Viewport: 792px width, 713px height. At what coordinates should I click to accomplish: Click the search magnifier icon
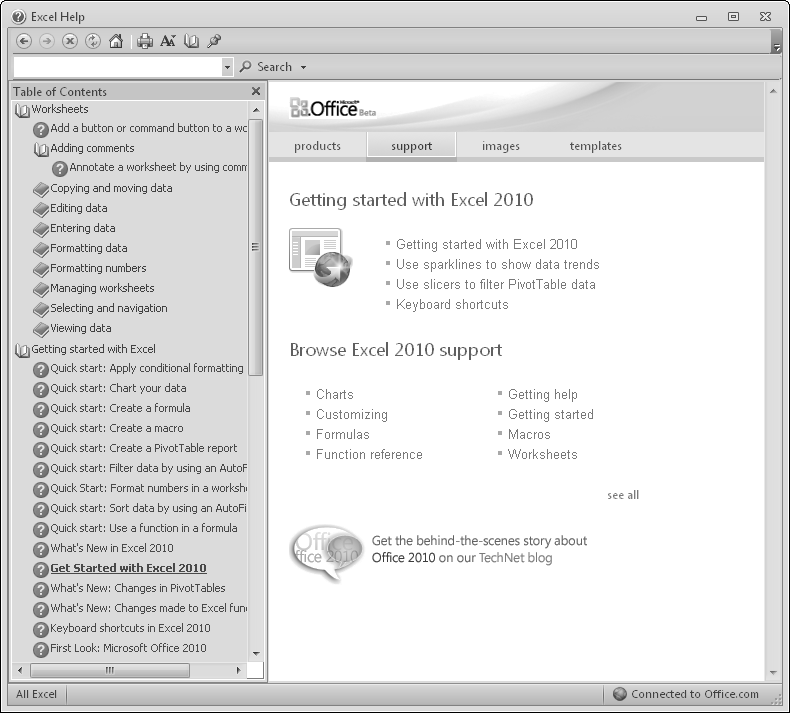[x=245, y=67]
